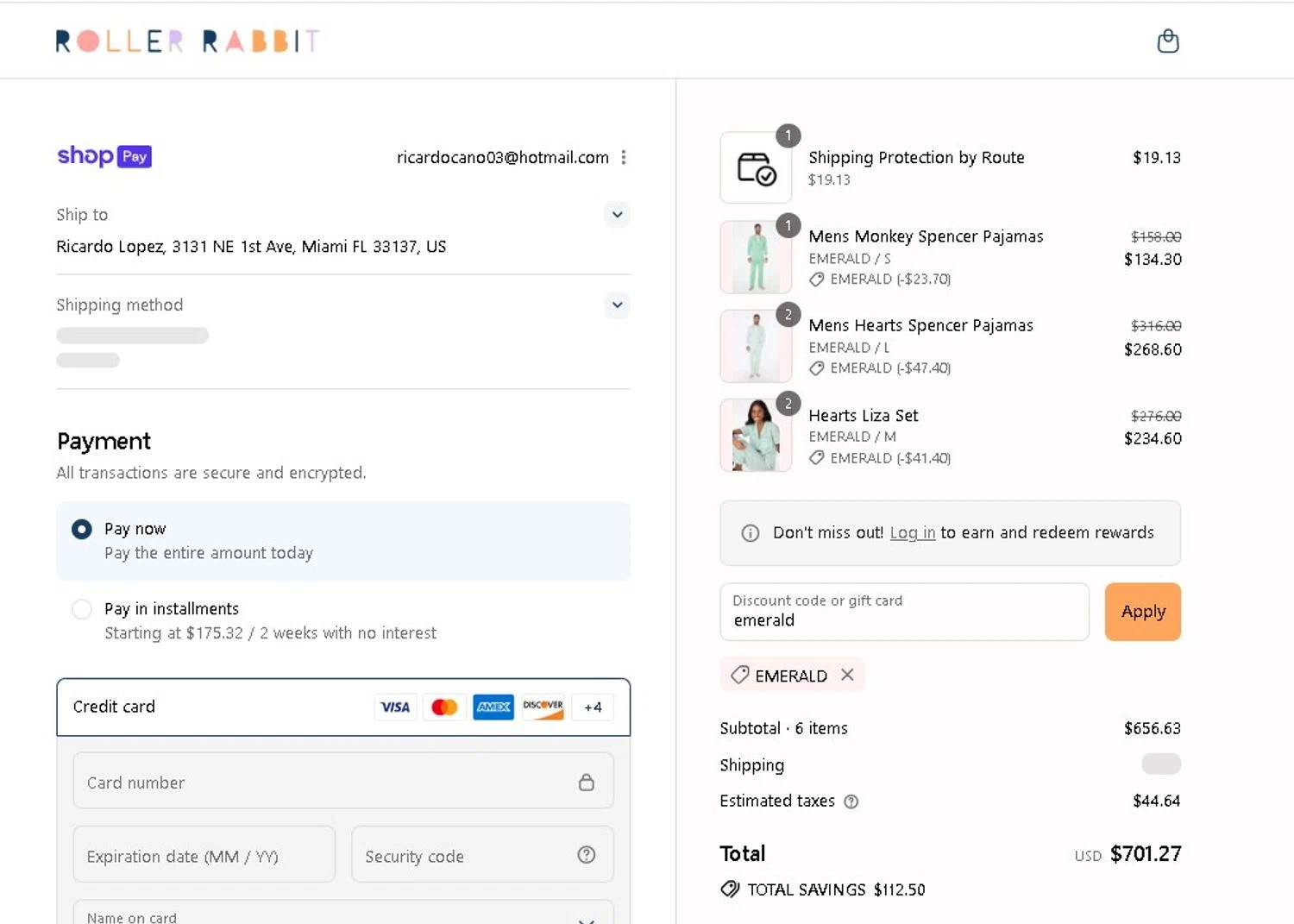Image resolution: width=1294 pixels, height=924 pixels.
Task: Click the Mens Monkey Spencer Pajamas title
Action: point(926,236)
